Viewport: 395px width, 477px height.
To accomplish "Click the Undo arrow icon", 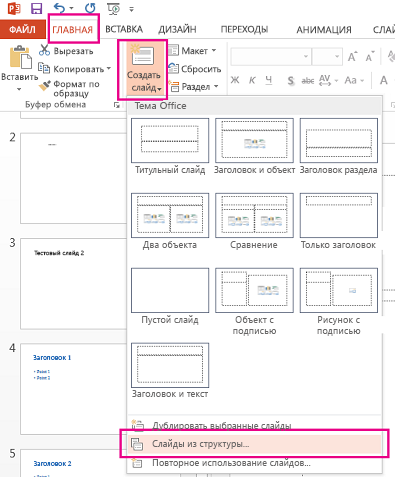I will [59, 8].
